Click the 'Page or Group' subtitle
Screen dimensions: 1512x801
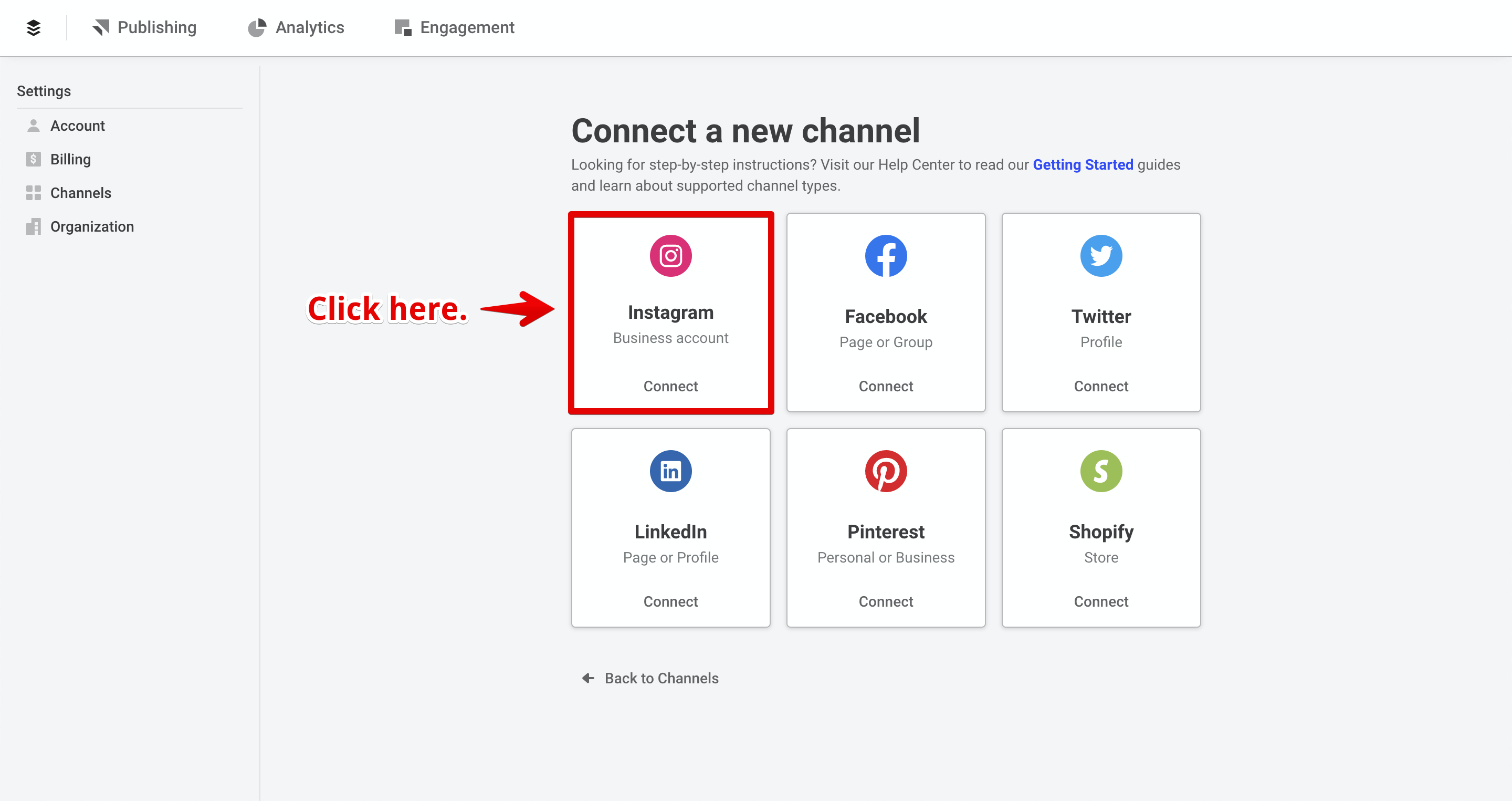pyautogui.click(x=886, y=342)
